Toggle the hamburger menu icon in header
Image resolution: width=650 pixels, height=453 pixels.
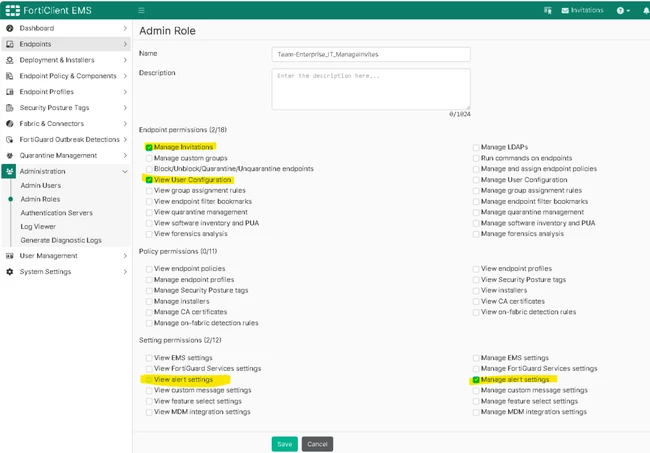pos(141,10)
